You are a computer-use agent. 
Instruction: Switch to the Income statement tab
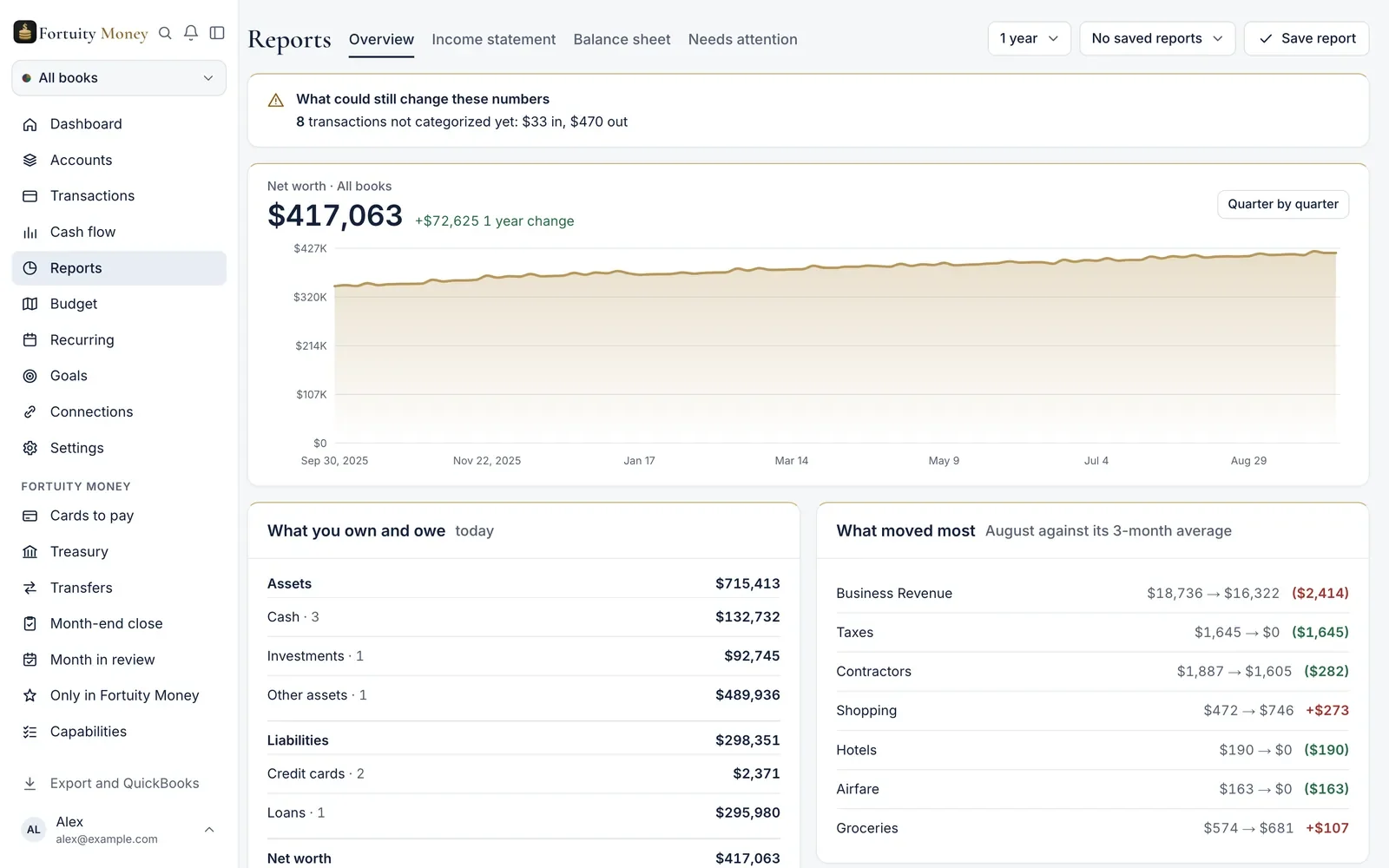click(x=493, y=40)
